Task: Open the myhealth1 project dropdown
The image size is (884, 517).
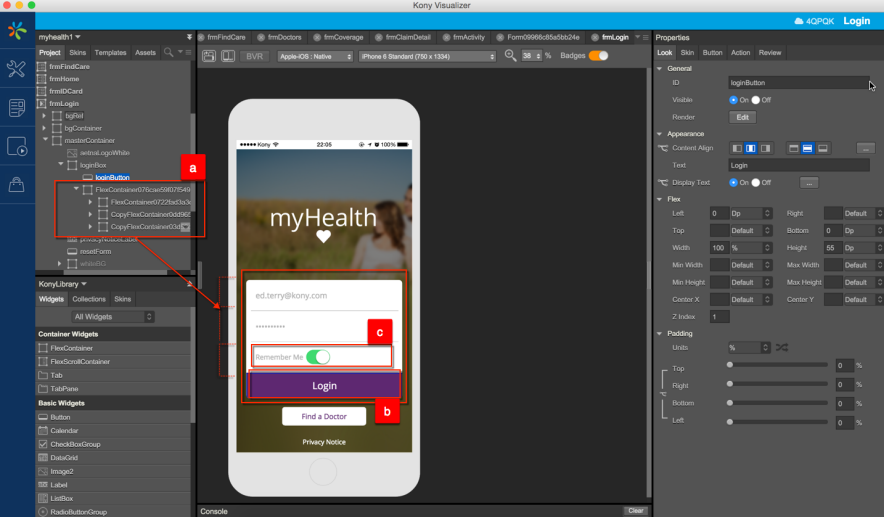Action: 60,37
